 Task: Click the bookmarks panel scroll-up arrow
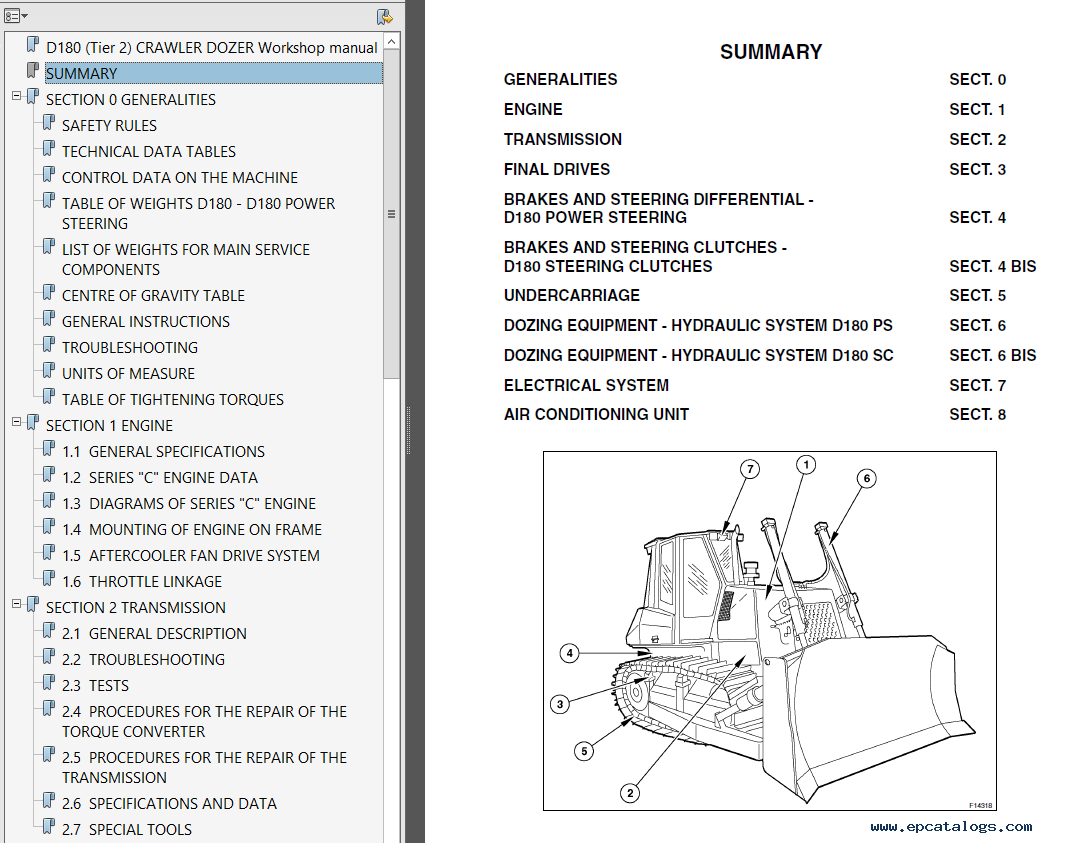pos(392,41)
